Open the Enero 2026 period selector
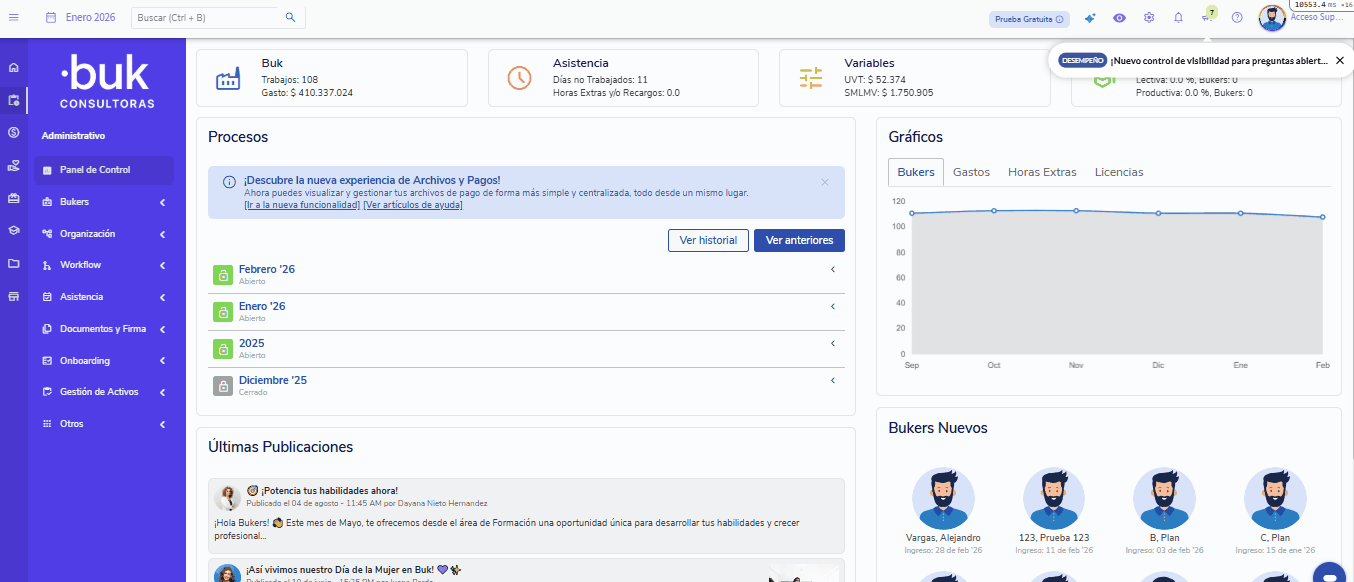This screenshot has height=582, width=1354. [x=81, y=18]
